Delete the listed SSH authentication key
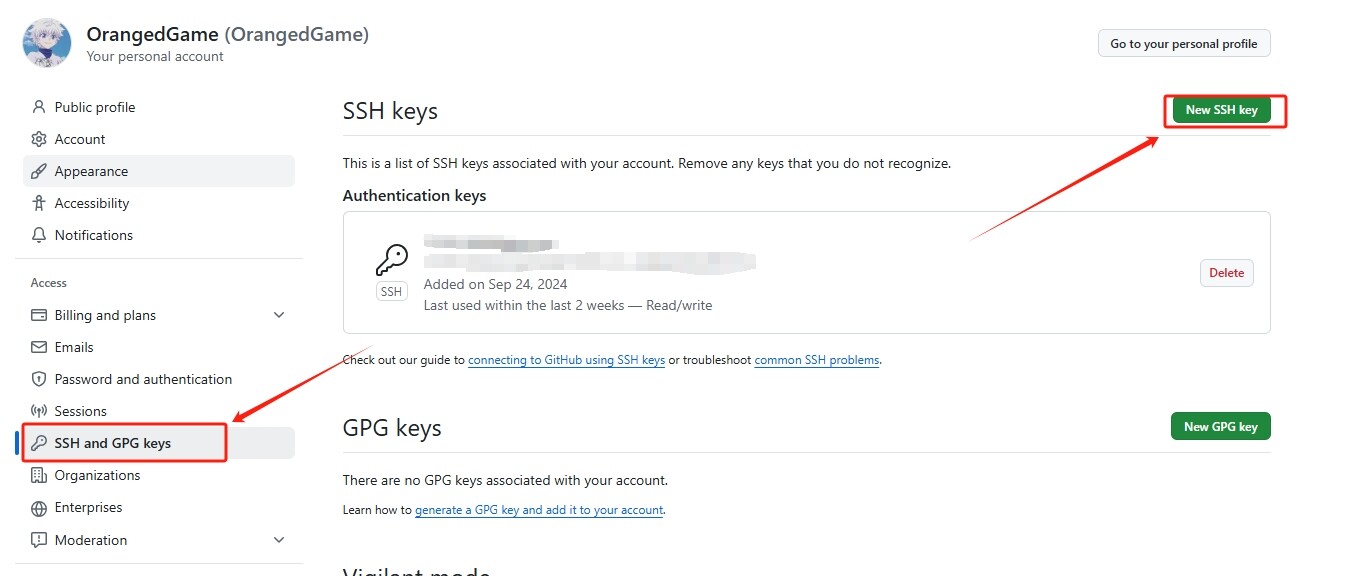The width and height of the screenshot is (1351, 576). [x=1226, y=273]
